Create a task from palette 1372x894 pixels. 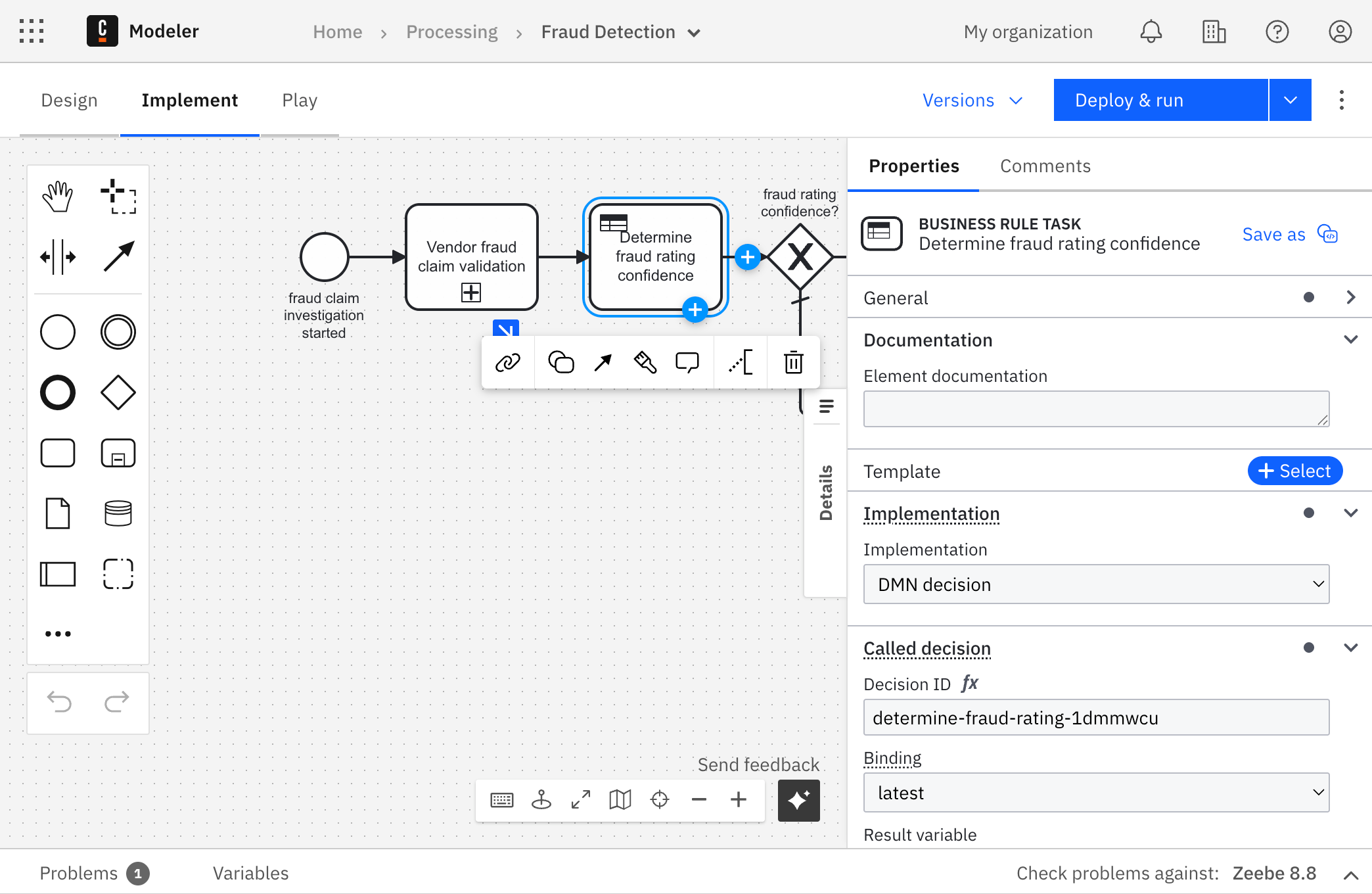tap(58, 453)
